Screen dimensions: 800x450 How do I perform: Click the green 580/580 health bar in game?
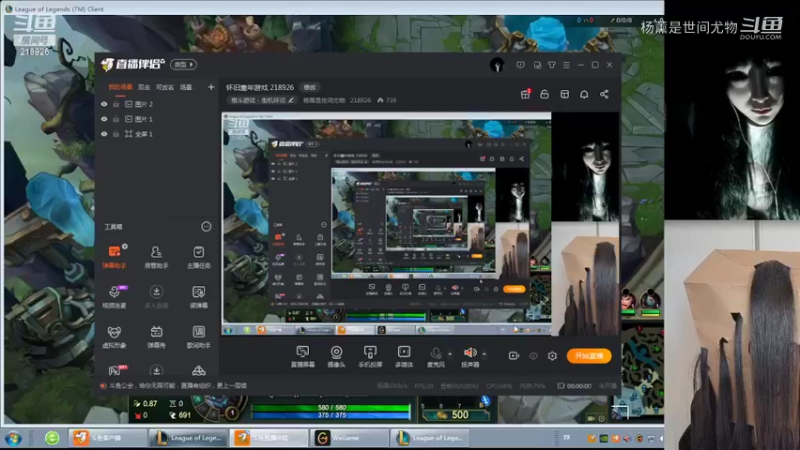coord(331,408)
